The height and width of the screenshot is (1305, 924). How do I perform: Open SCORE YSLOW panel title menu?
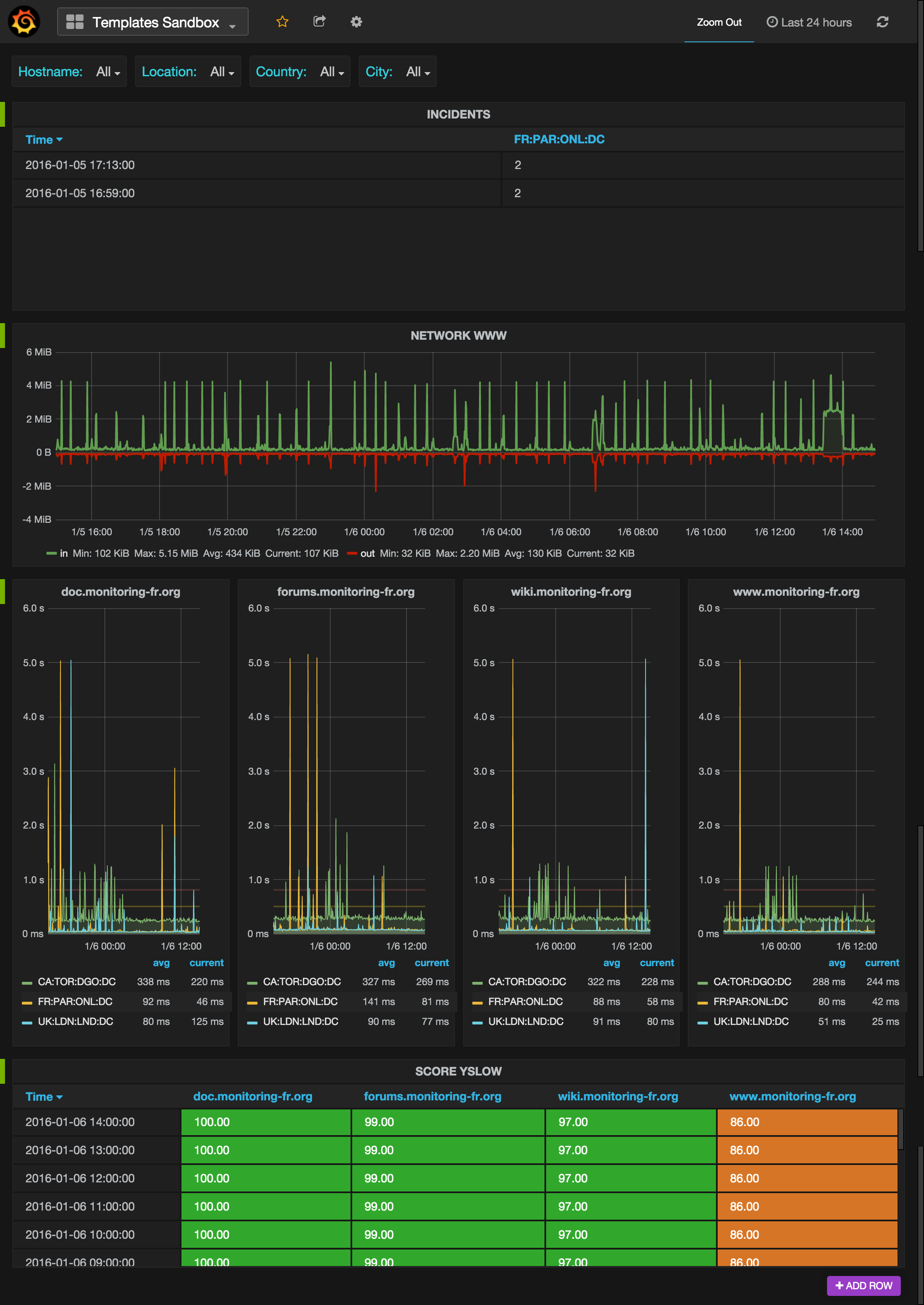458,1071
